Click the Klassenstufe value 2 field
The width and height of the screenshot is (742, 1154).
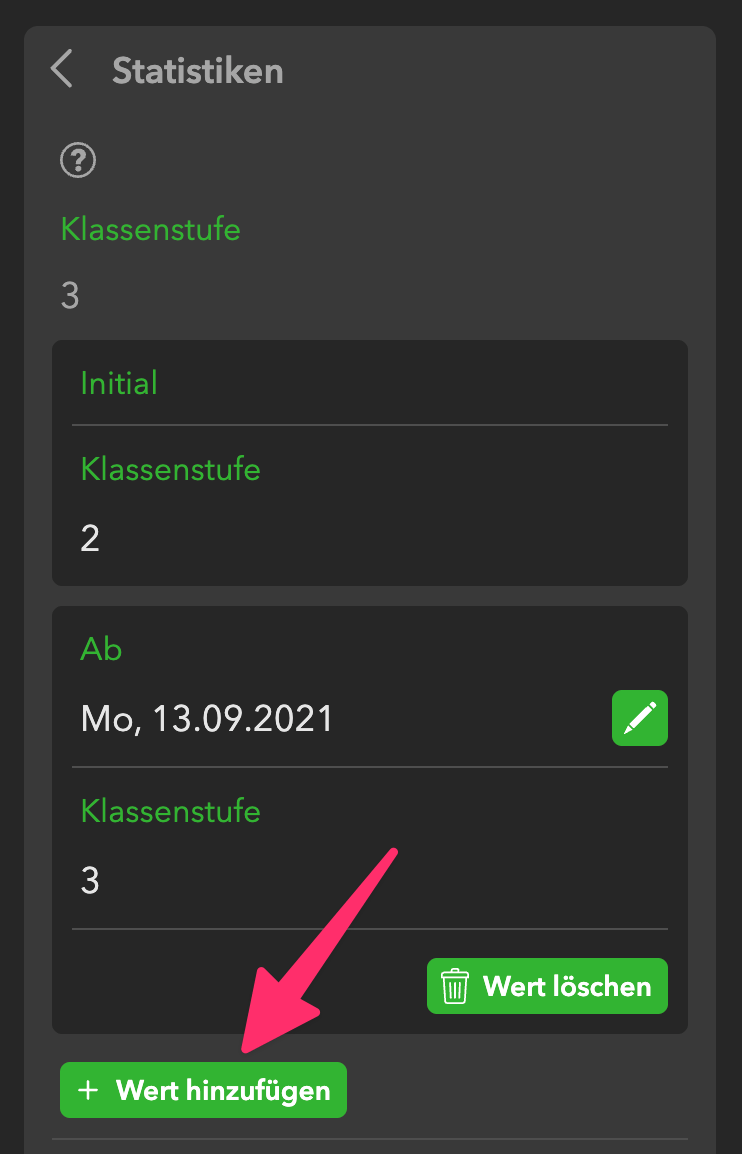[90, 539]
